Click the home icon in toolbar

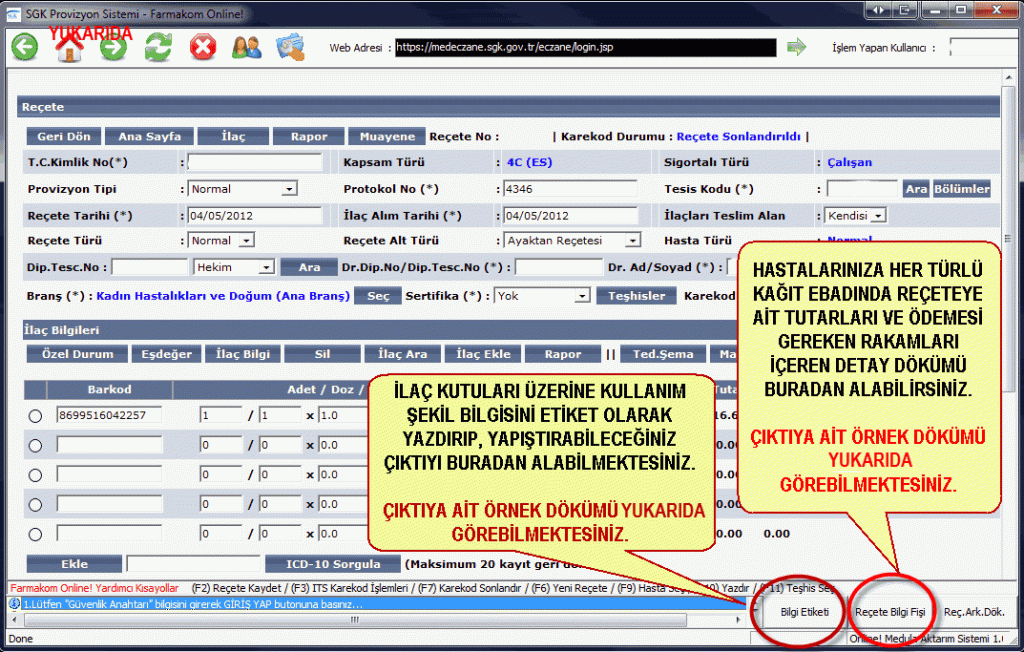(69, 47)
